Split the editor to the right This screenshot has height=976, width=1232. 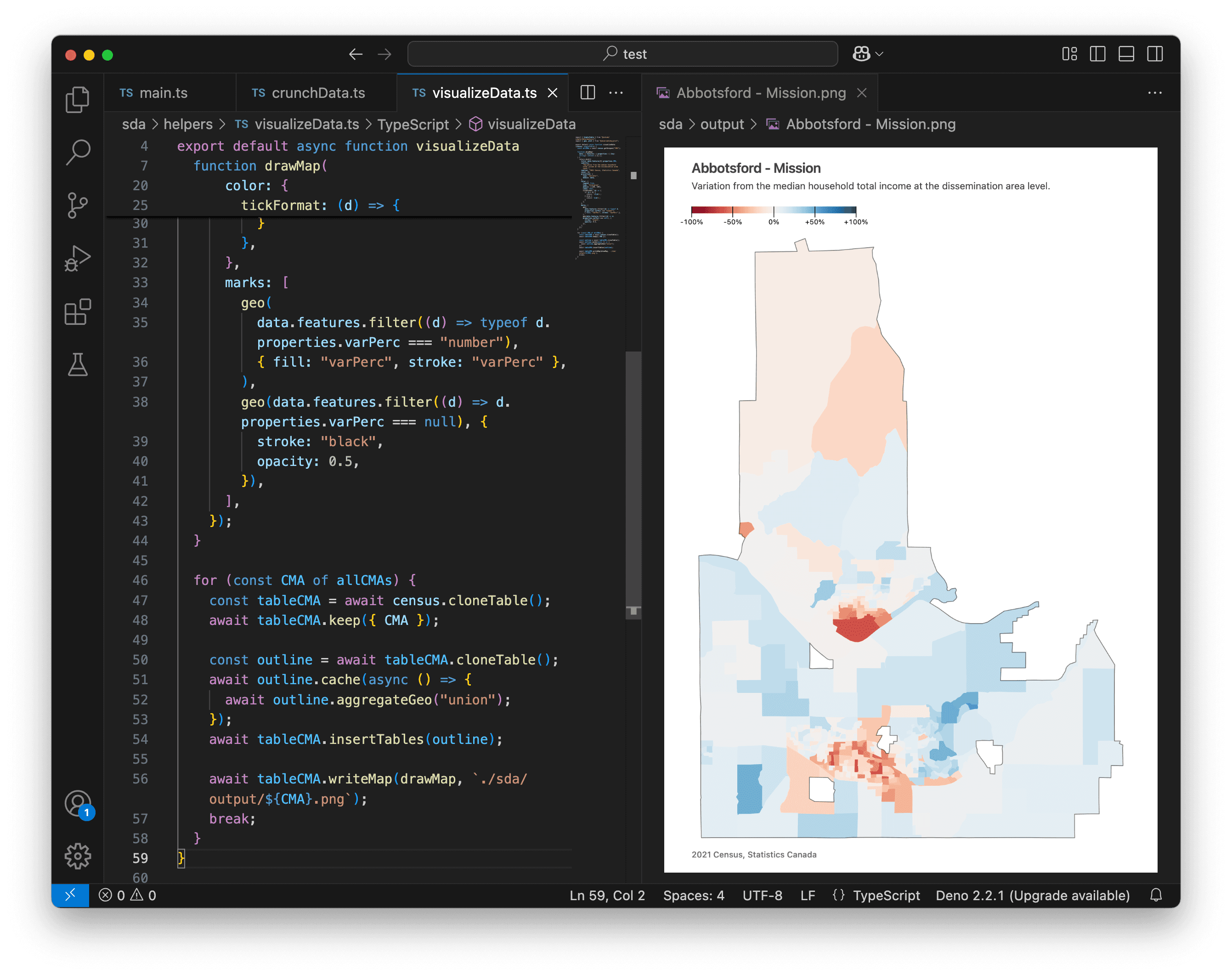coord(588,92)
